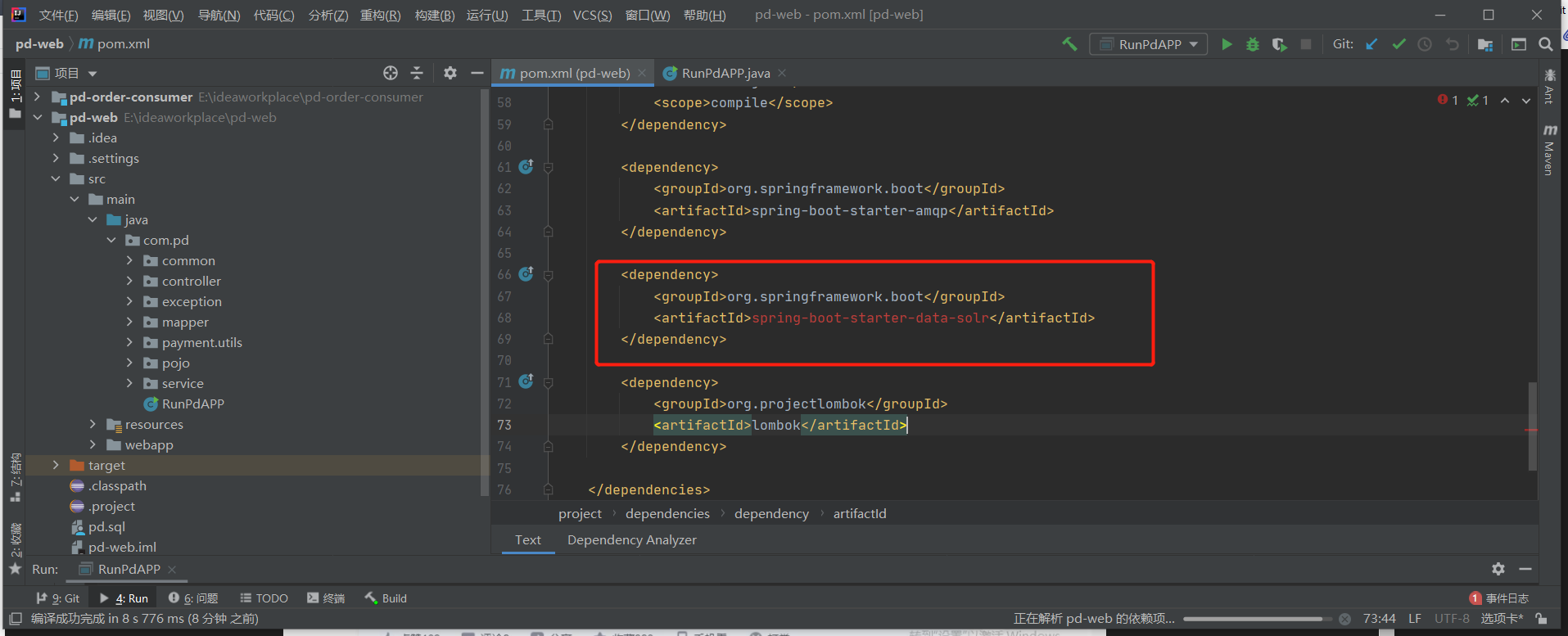Open the VCS(S) menu
This screenshot has width=1568, height=636.
pyautogui.click(x=593, y=15)
